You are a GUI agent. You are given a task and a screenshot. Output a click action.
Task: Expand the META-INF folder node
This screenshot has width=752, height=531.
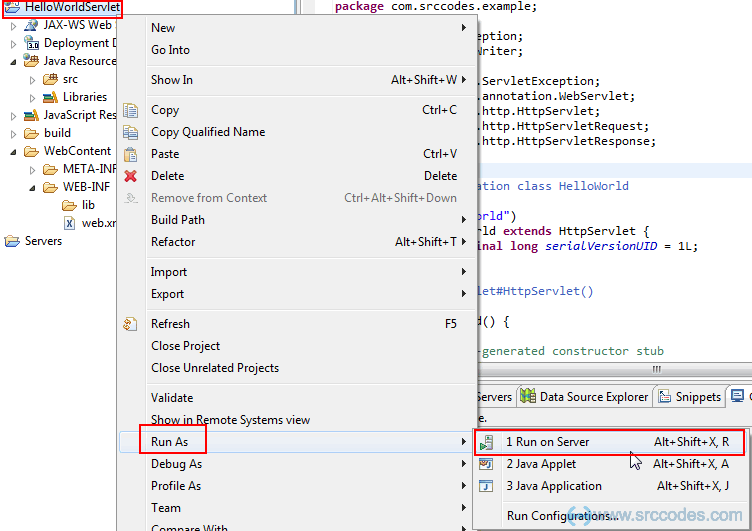click(32, 169)
